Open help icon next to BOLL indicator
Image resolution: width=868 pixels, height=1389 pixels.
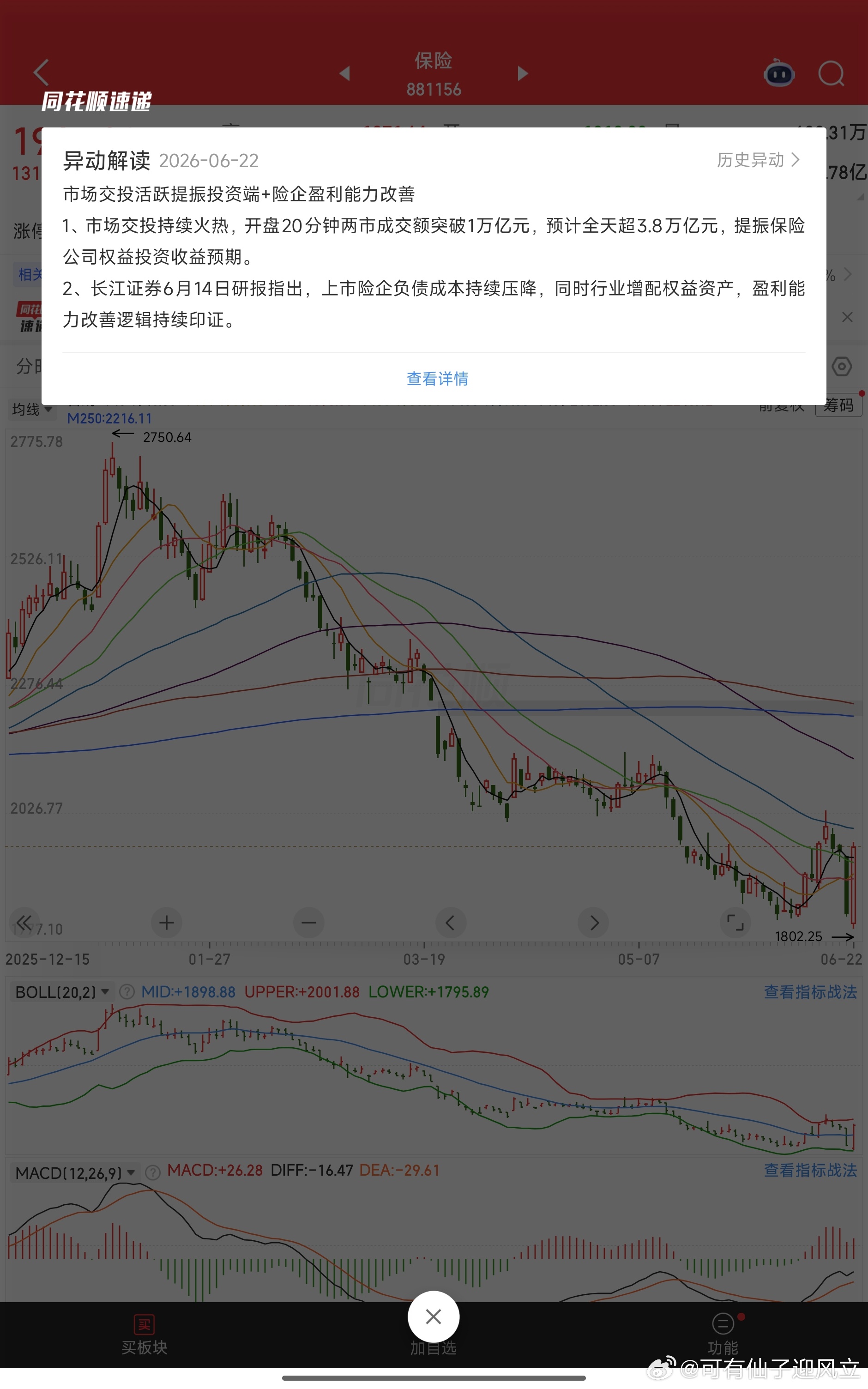point(127,992)
